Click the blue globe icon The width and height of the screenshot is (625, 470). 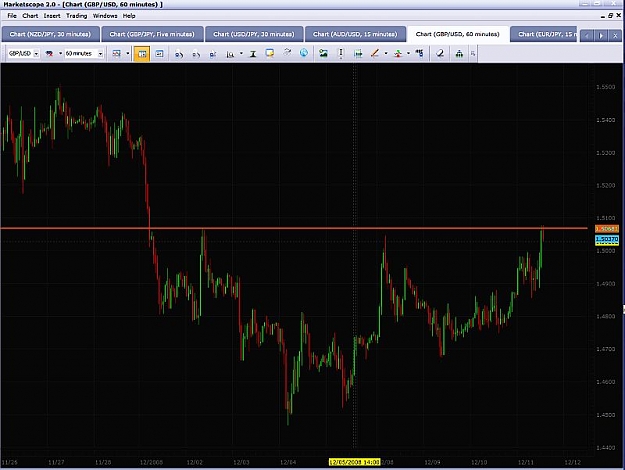304,53
